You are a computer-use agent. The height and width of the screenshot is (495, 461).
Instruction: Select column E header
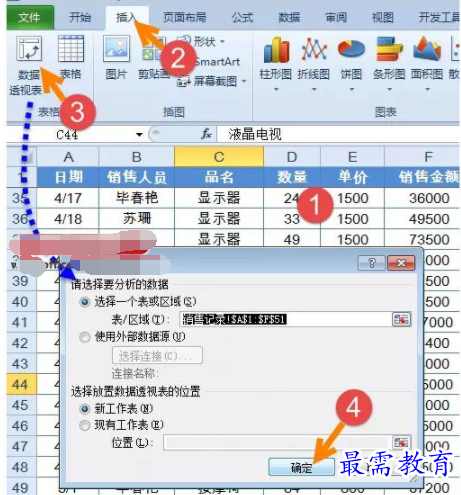(352, 157)
